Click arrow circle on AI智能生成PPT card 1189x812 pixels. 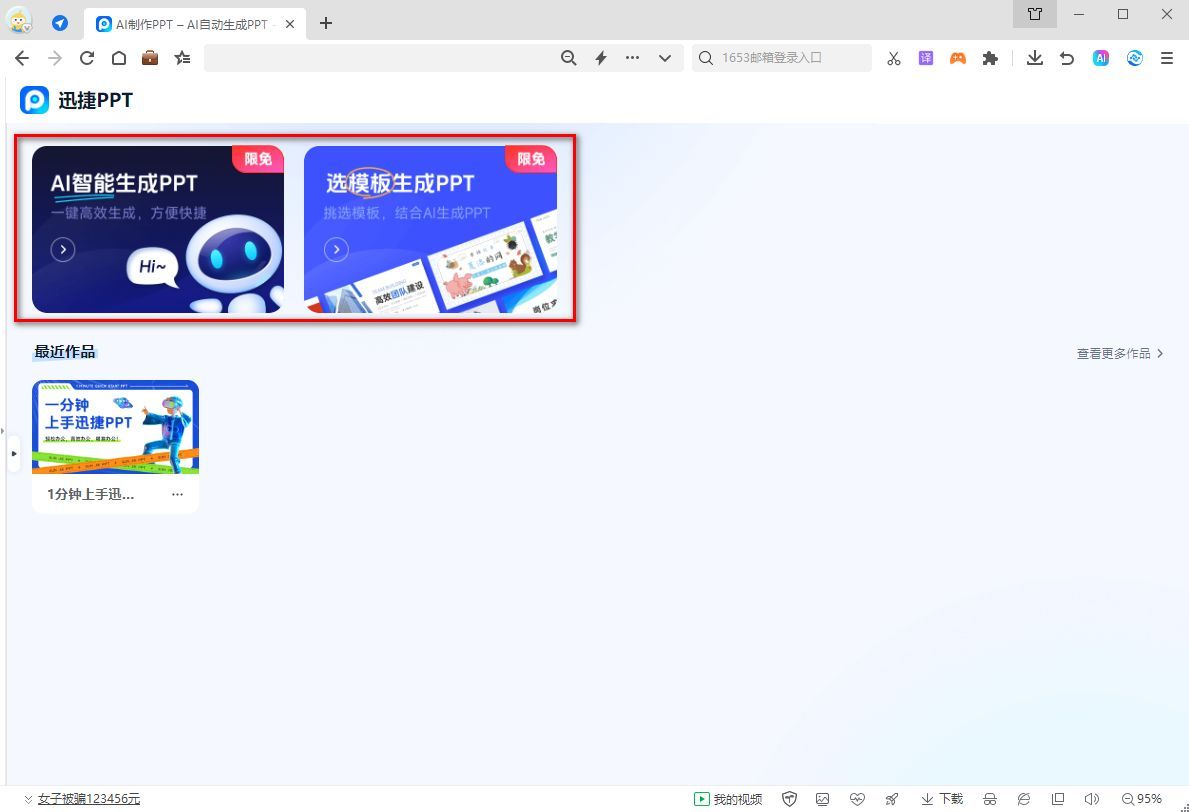[63, 249]
